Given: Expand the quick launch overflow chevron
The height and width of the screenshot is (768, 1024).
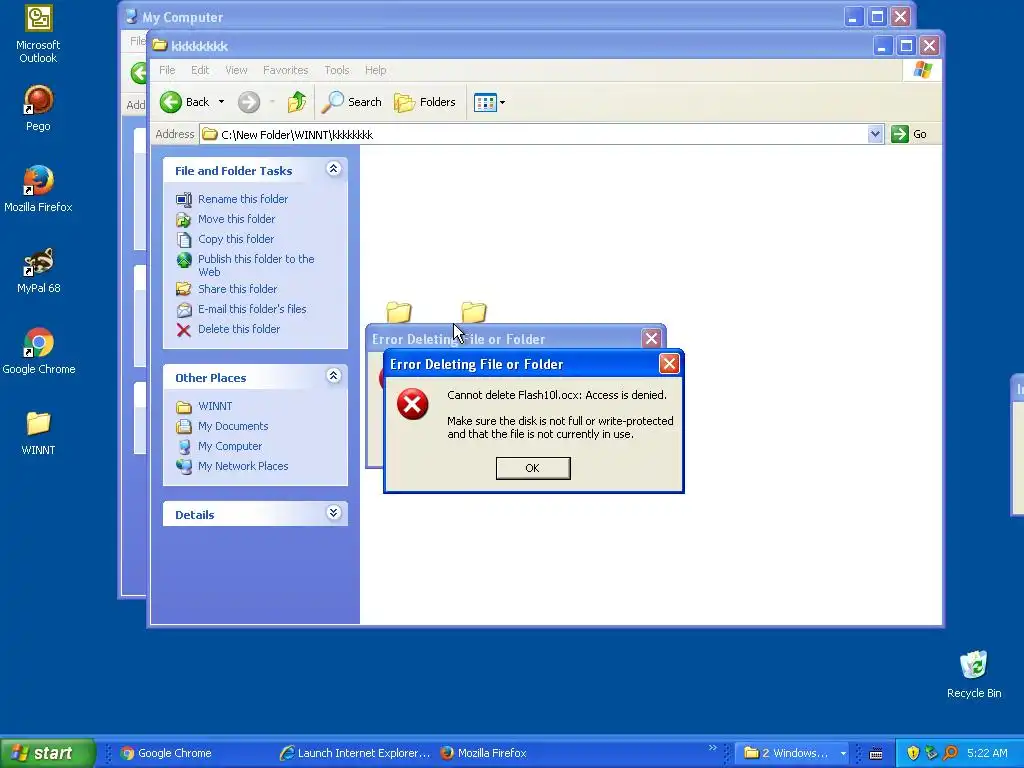Looking at the screenshot, I should pos(712,748).
